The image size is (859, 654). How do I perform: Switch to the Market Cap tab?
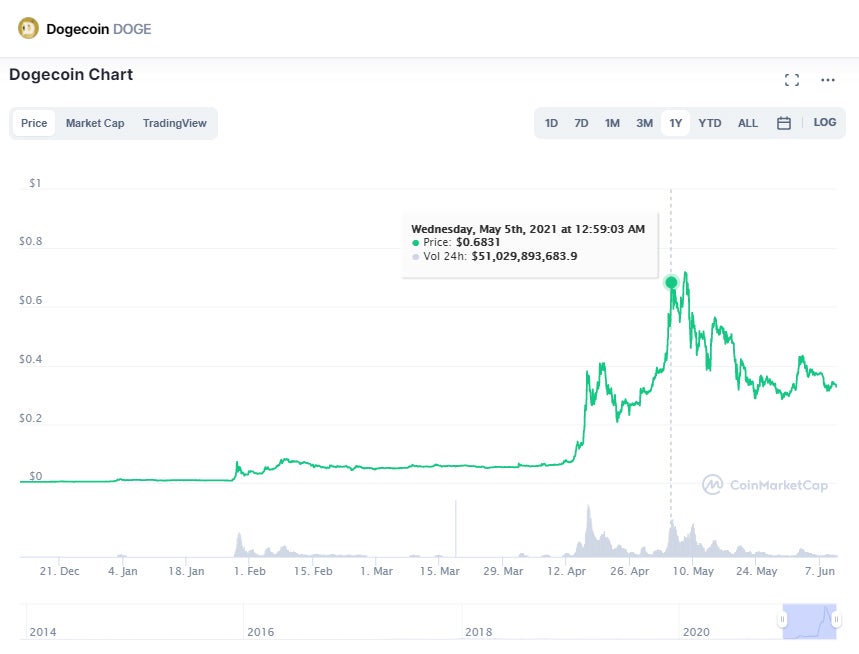pos(95,123)
